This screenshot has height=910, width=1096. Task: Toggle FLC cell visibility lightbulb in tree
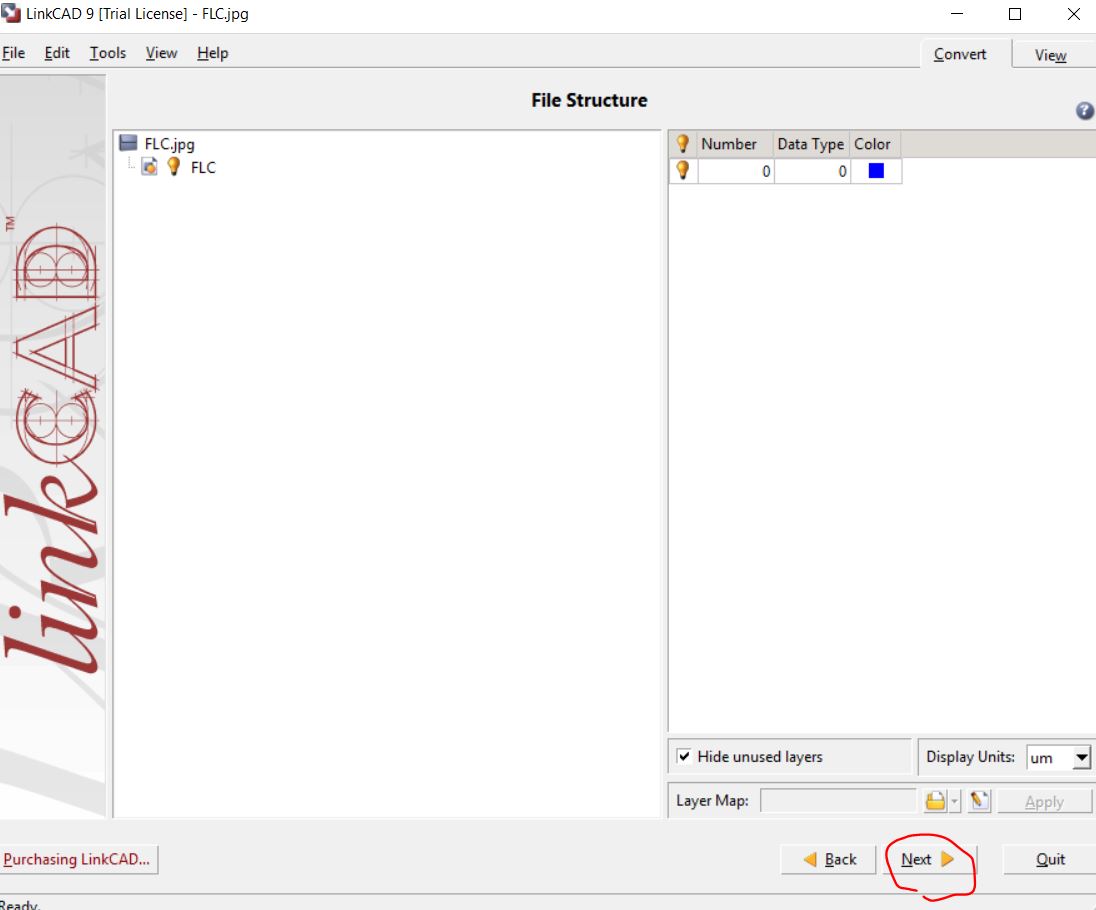tap(173, 168)
